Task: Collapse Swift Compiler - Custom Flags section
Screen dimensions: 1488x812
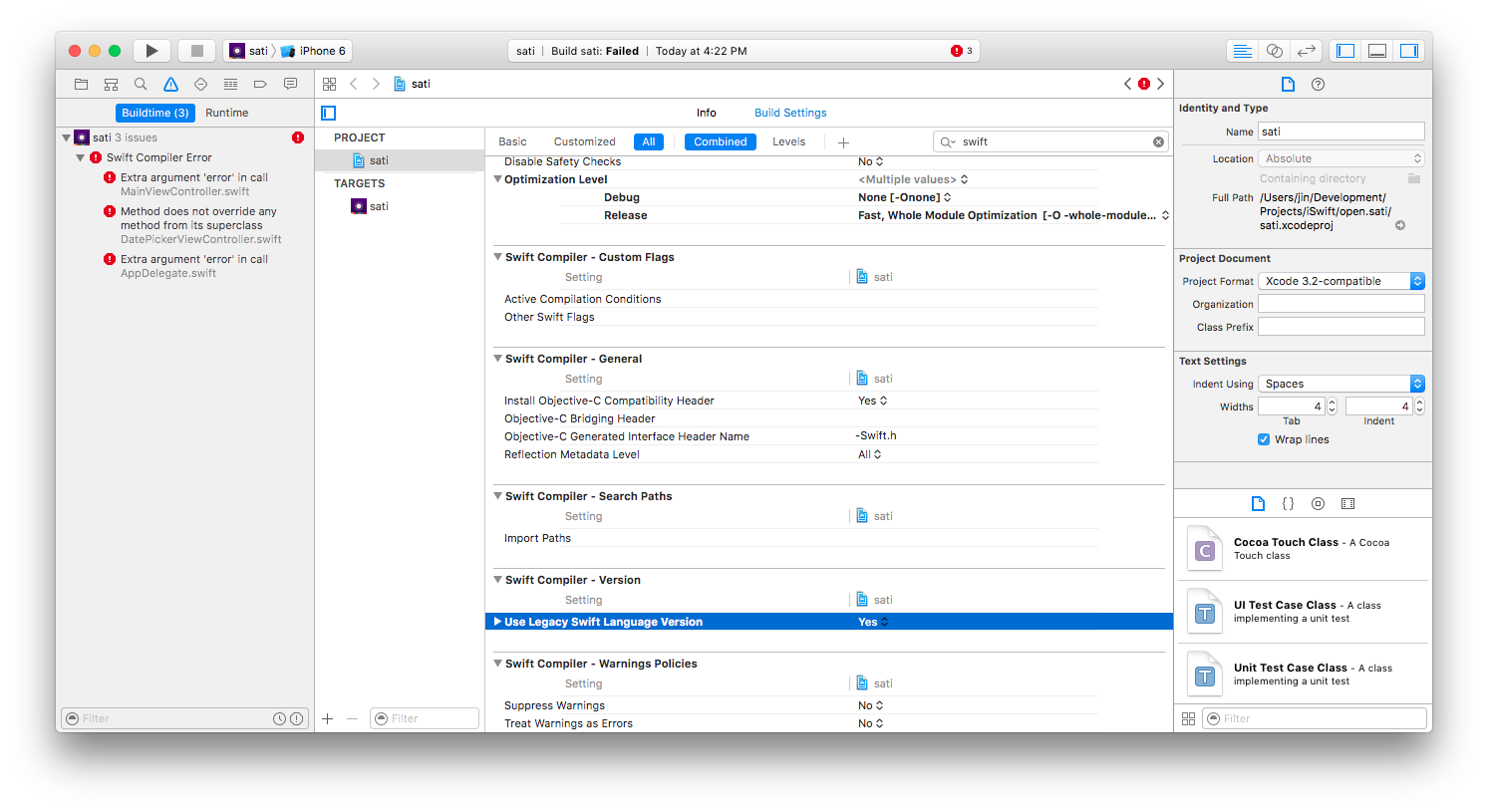Action: tap(498, 257)
